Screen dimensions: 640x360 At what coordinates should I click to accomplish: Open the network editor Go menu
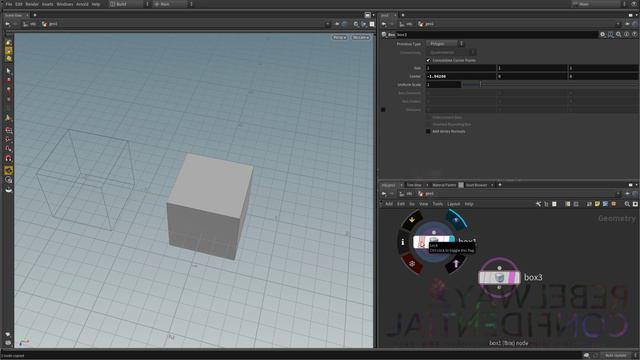(x=412, y=204)
